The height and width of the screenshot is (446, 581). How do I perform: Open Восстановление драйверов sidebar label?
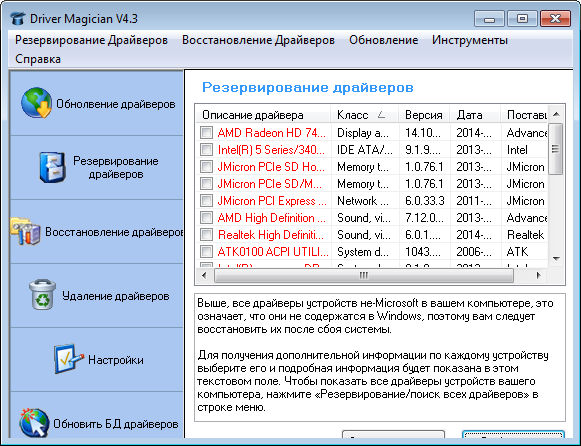click(114, 232)
